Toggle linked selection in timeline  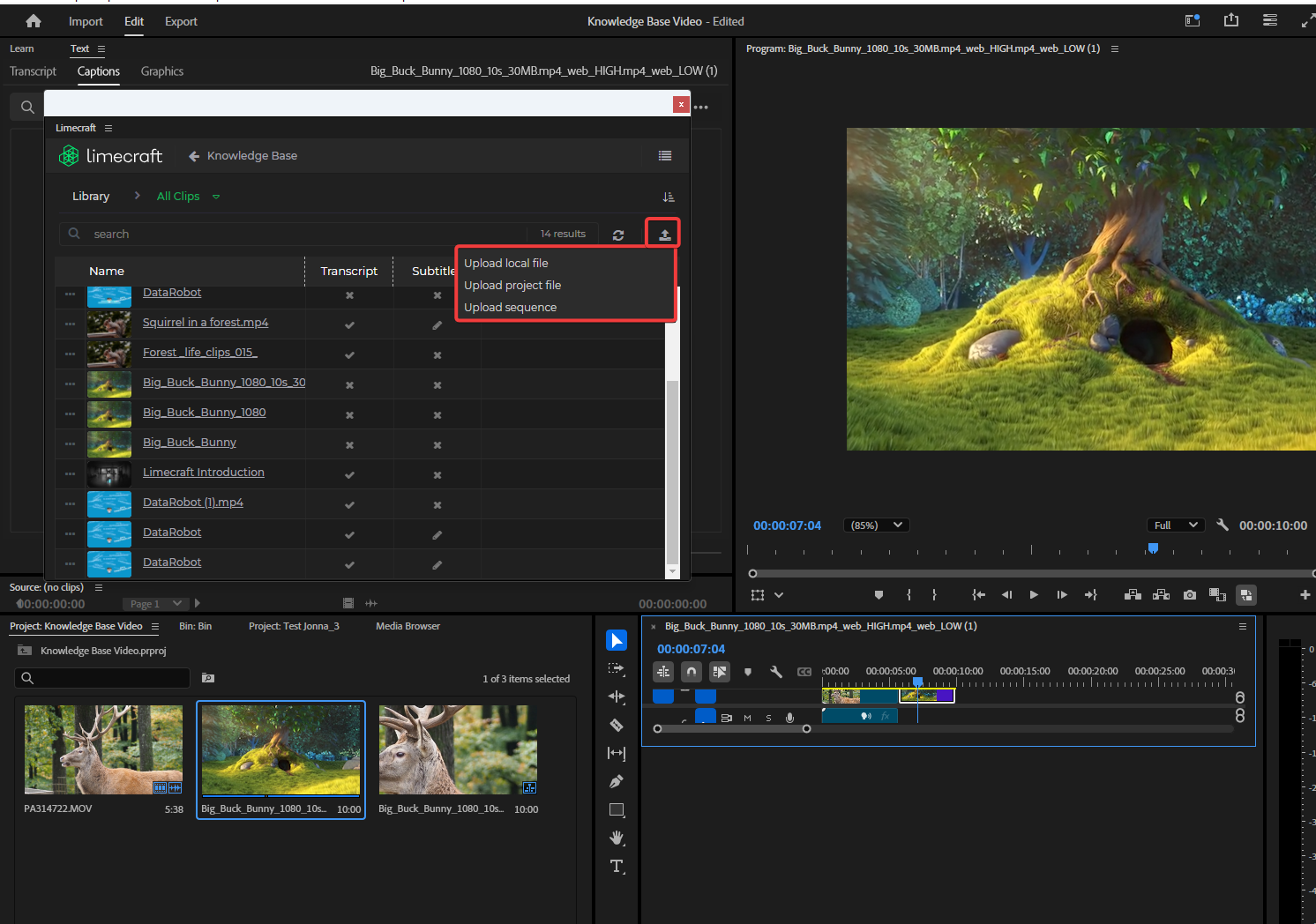(720, 672)
